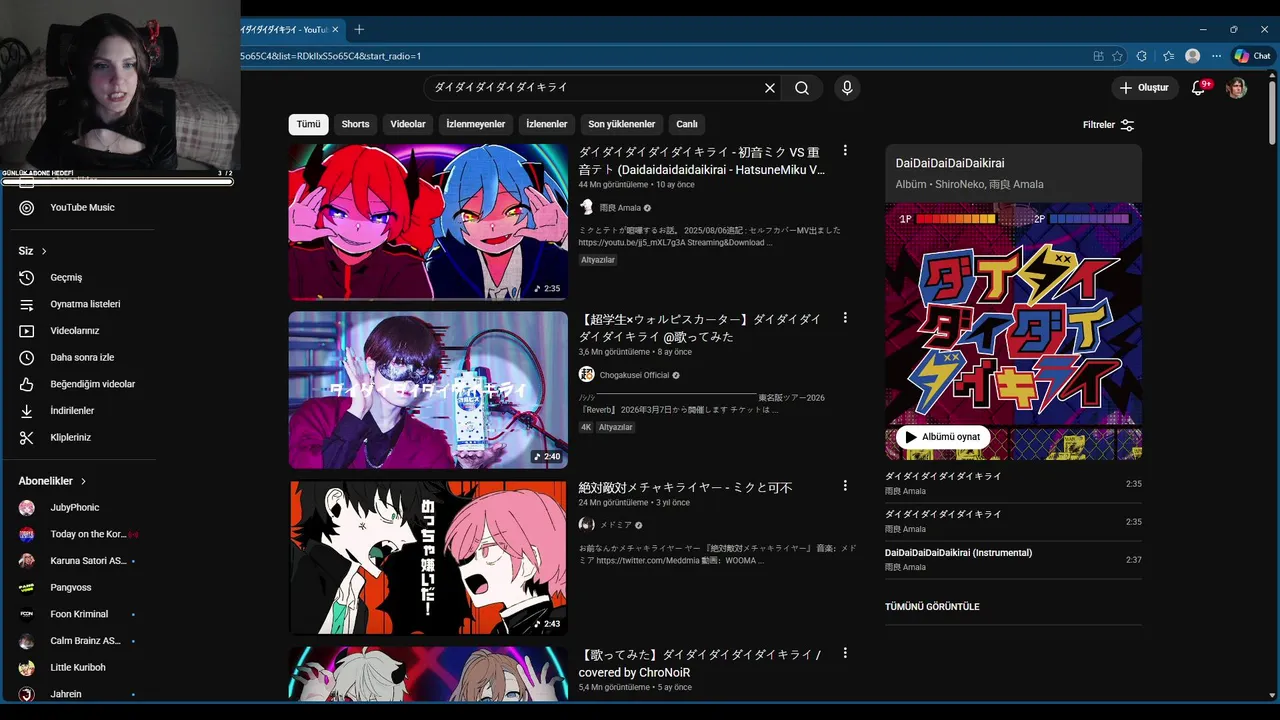The height and width of the screenshot is (720, 1280).
Task: Select the Videolar filter chip
Action: point(408,124)
